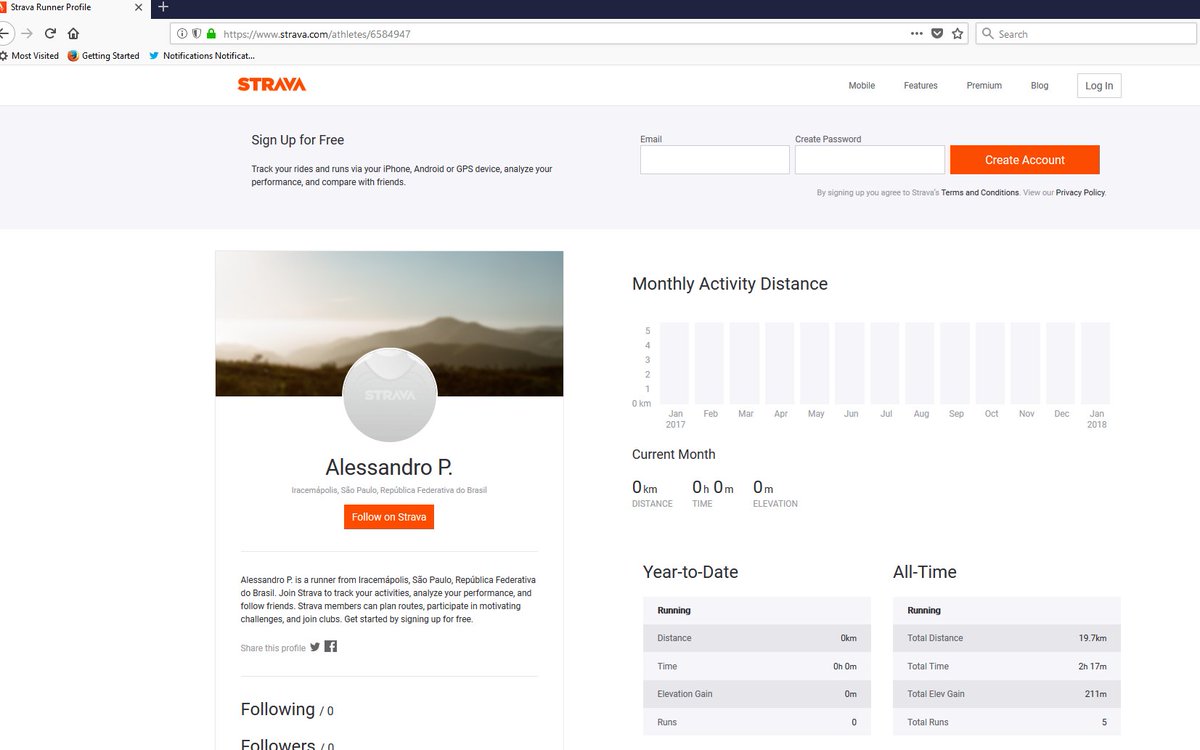Screen dimensions: 1200x750
Task: Click the Pocket save icon
Action: (937, 34)
